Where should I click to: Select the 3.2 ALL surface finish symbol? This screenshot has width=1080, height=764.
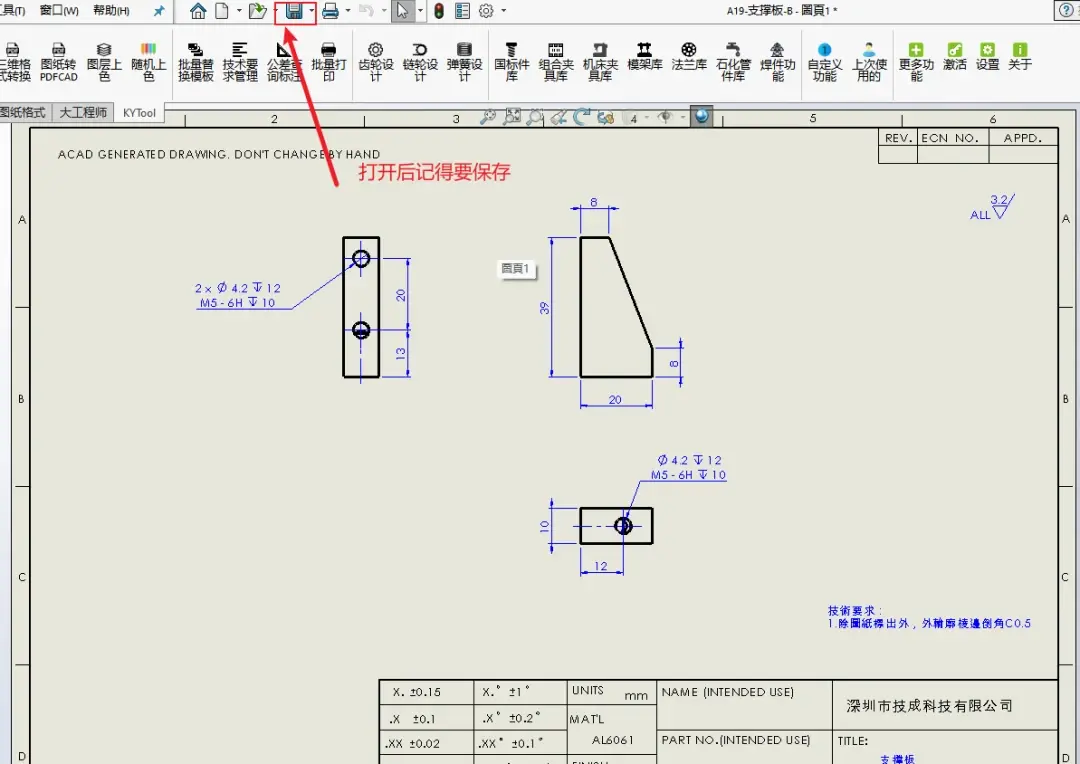tap(993, 207)
